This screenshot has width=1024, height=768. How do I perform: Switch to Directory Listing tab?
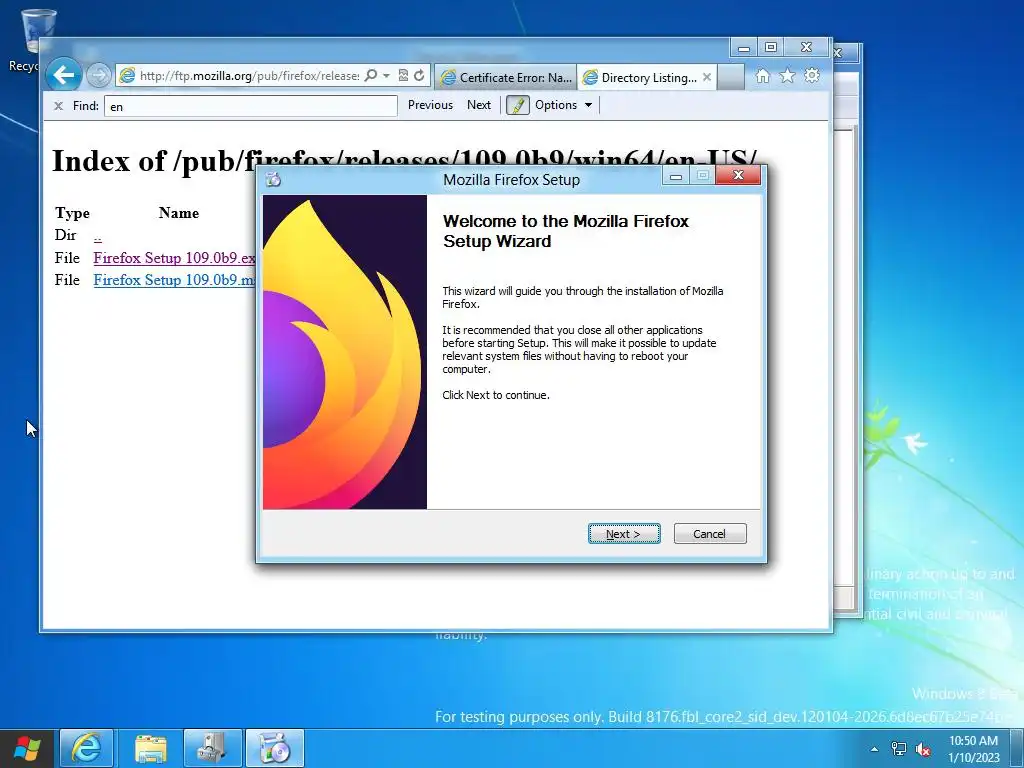(x=641, y=78)
